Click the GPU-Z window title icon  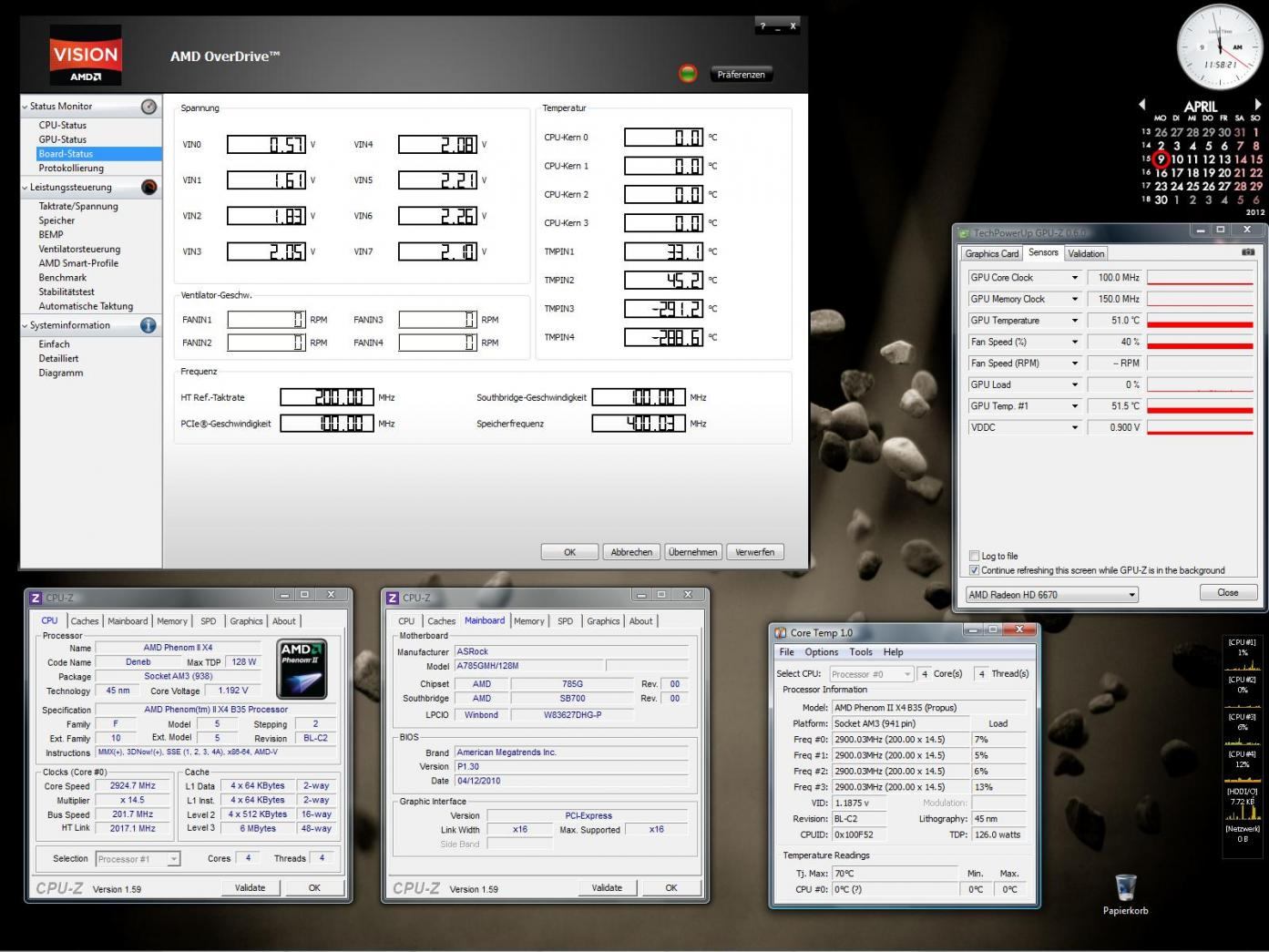tap(965, 233)
